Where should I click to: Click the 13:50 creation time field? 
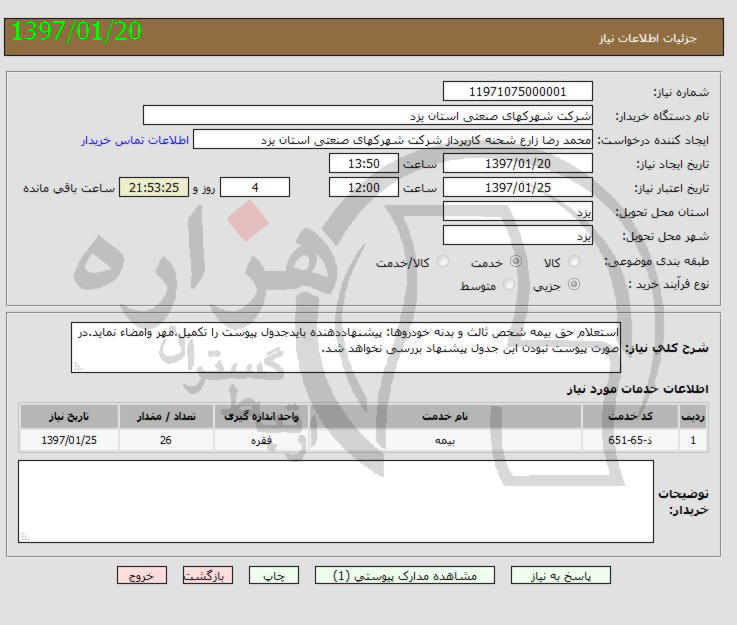(x=363, y=163)
